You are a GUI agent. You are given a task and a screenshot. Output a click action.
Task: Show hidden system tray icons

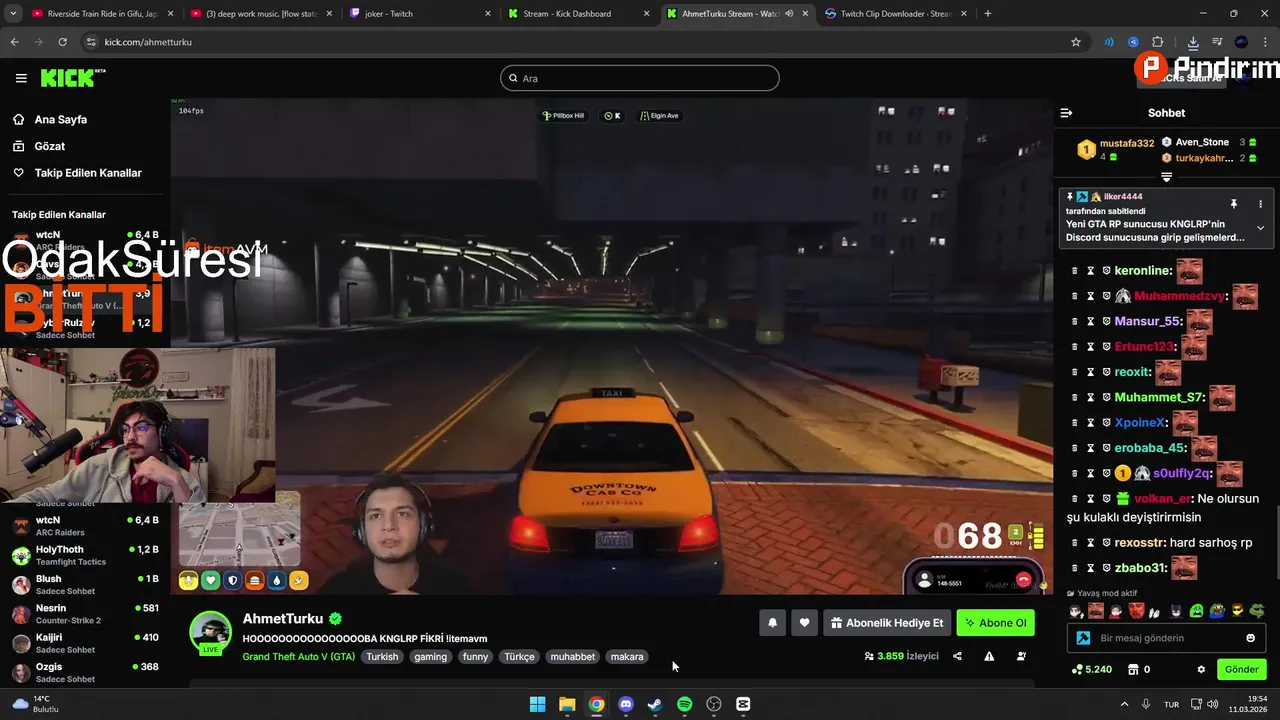tap(1124, 704)
